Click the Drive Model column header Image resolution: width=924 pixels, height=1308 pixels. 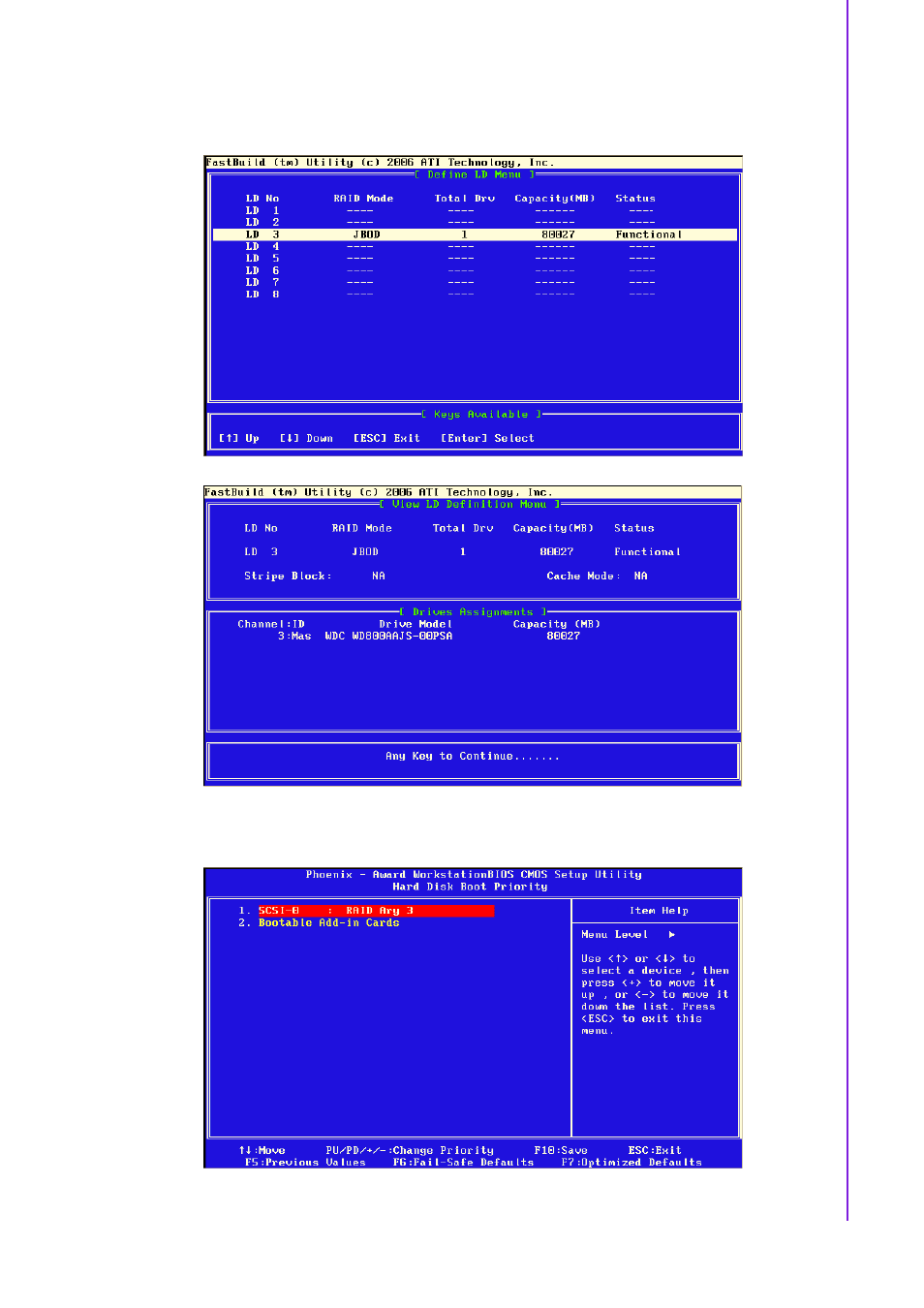pos(416,625)
